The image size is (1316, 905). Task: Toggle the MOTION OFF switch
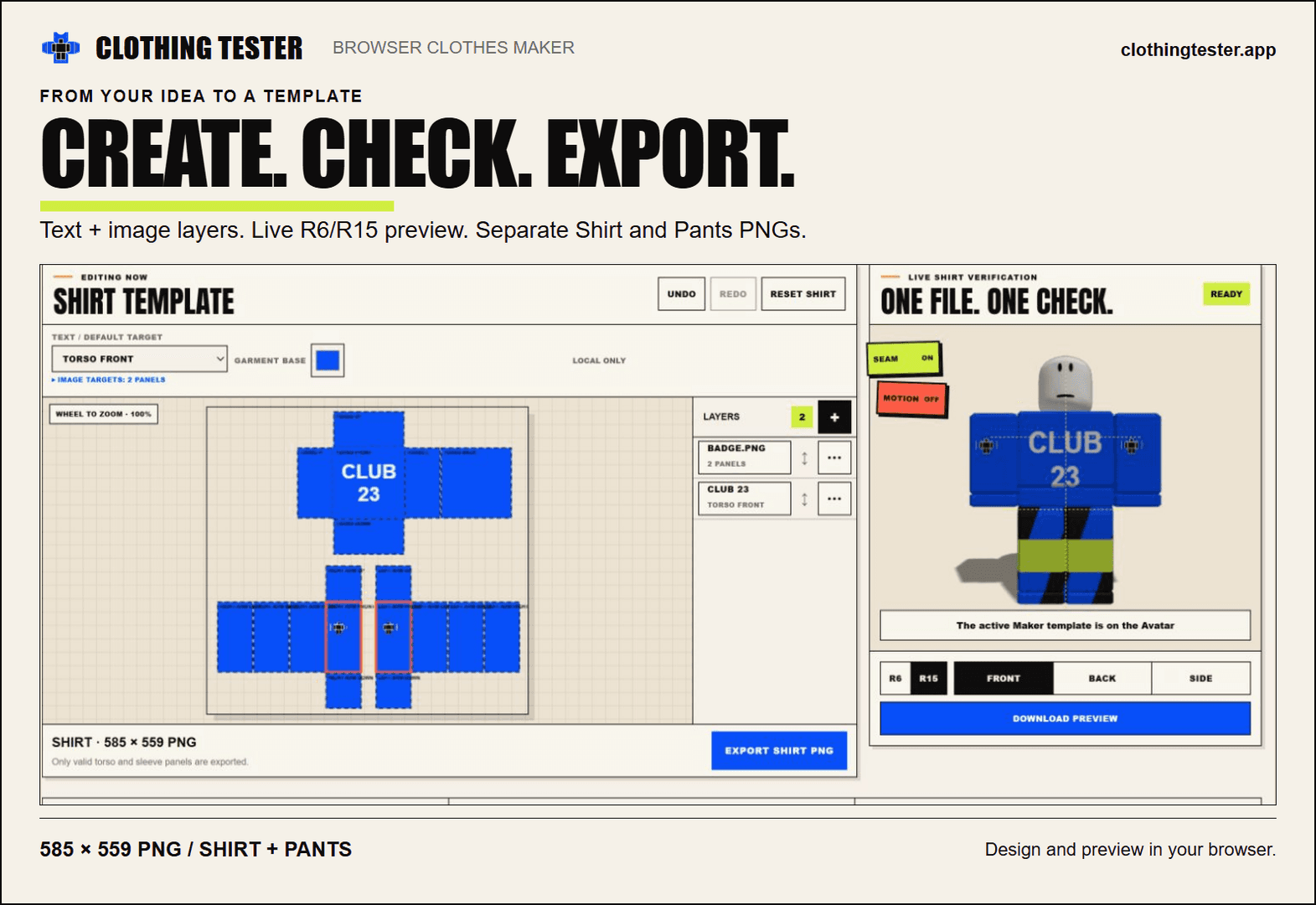[x=911, y=398]
